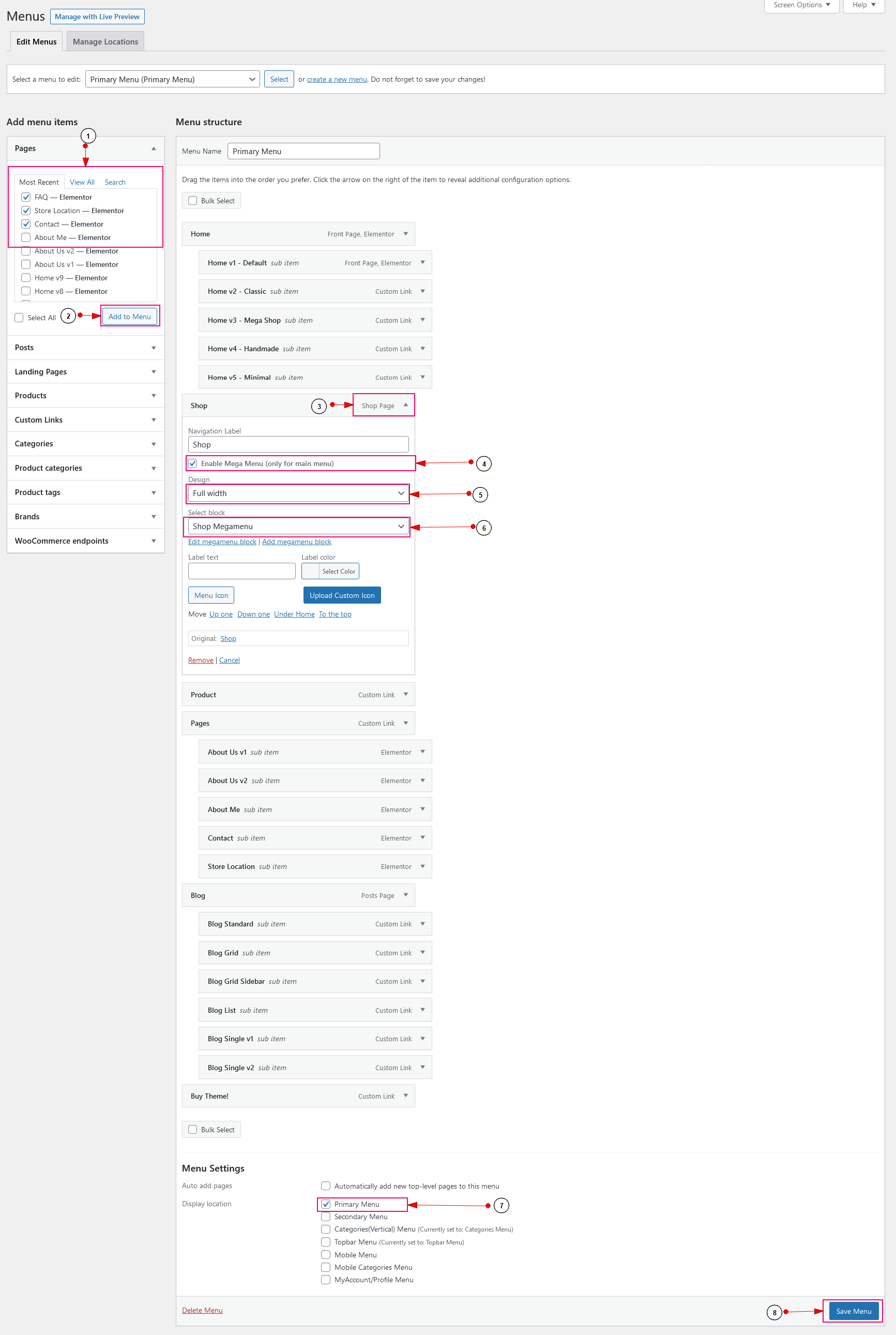Enable Secondary Menu display location
896x1335 pixels.
click(x=326, y=1217)
